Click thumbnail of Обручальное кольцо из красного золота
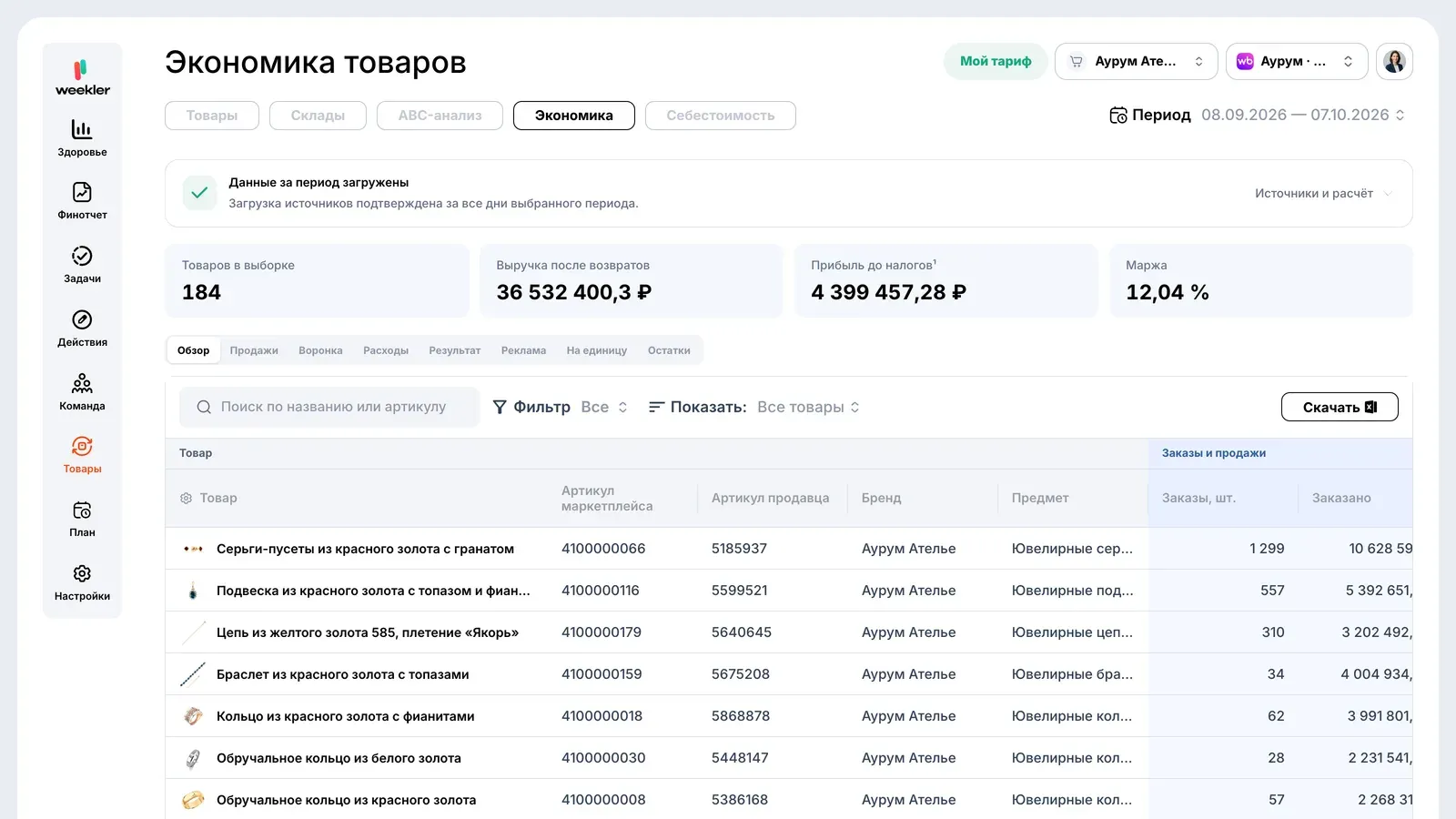This screenshot has width=1456, height=819. pyautogui.click(x=193, y=800)
